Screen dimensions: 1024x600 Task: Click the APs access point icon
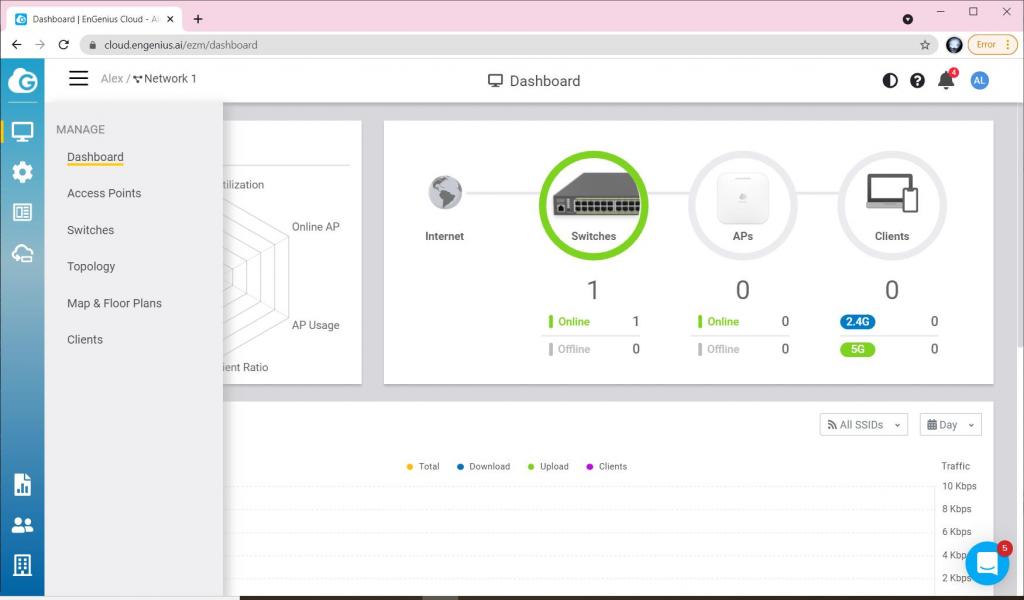743,205
